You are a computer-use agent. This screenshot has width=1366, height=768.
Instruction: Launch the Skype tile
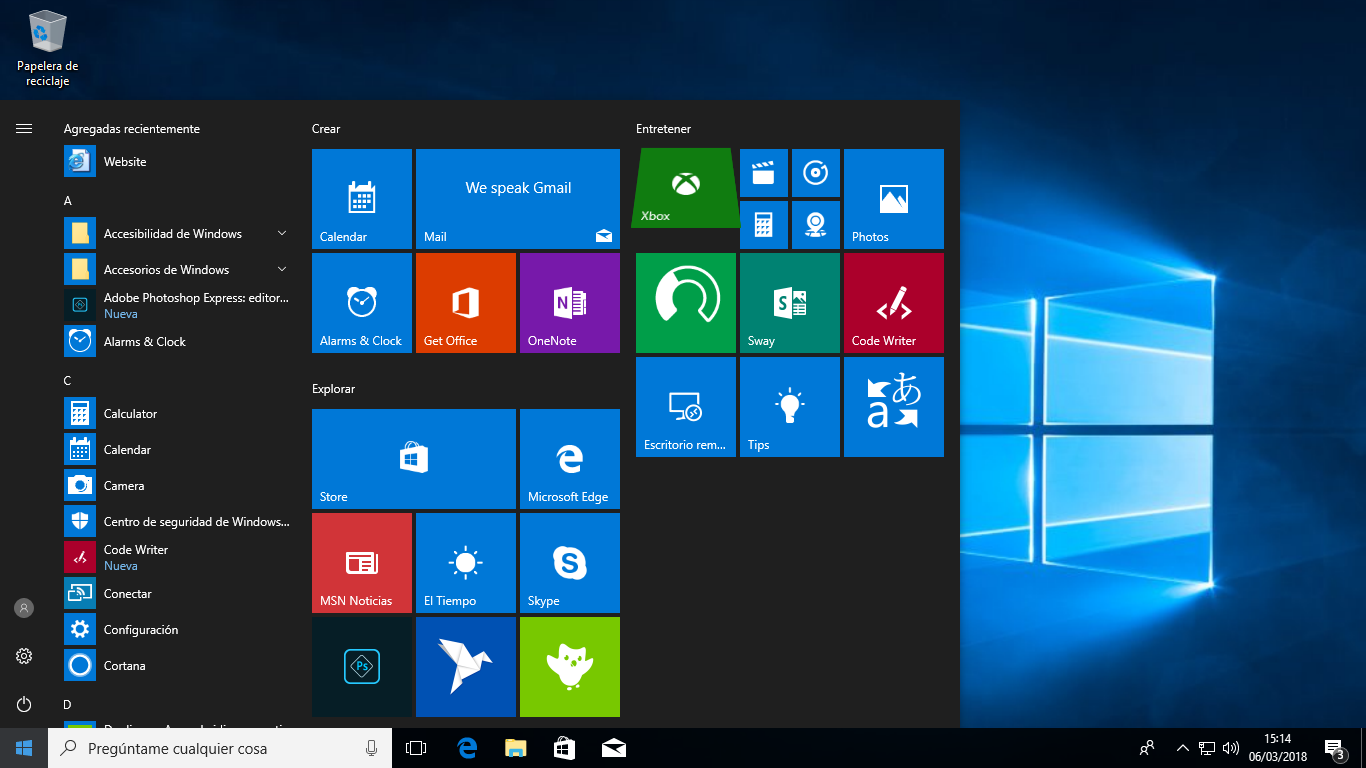[x=570, y=563]
